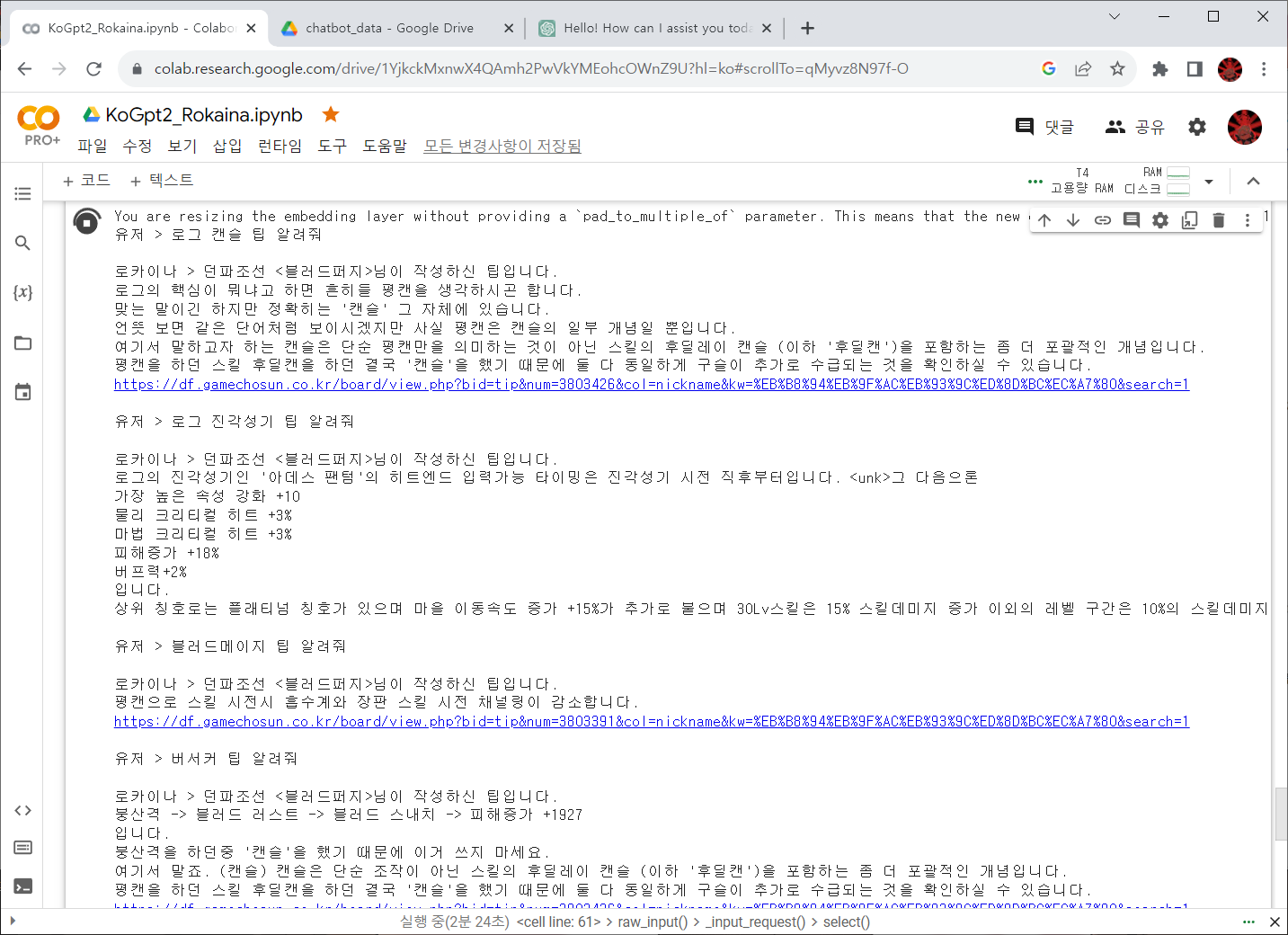1288x935 pixels.
Task: Add a new text cell with + 텍스트
Action: 162,180
